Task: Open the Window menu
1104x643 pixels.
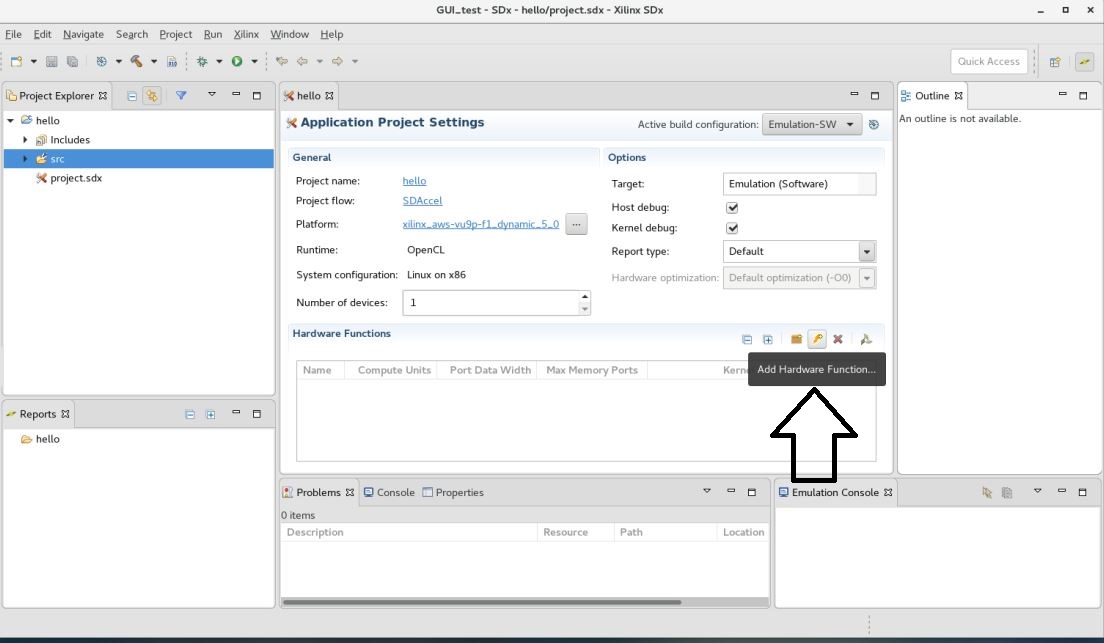Action: pos(289,34)
